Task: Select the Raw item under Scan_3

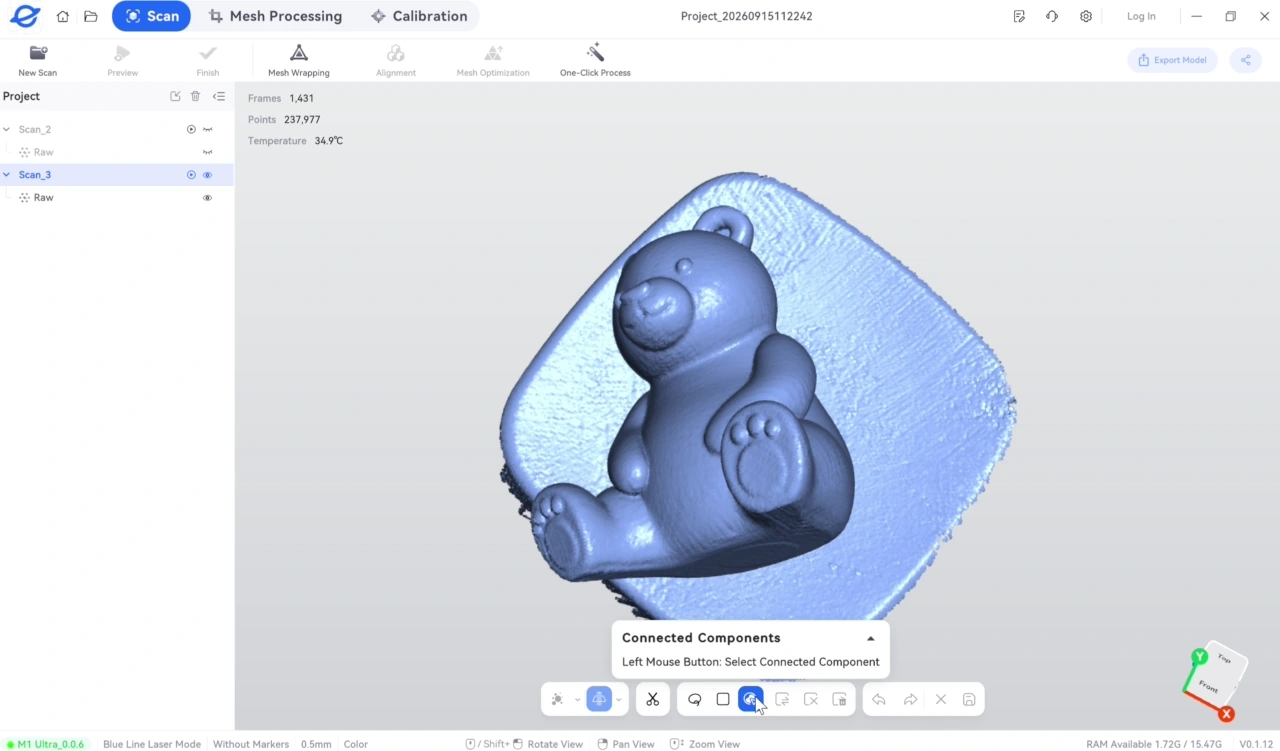Action: pyautogui.click(x=117, y=198)
